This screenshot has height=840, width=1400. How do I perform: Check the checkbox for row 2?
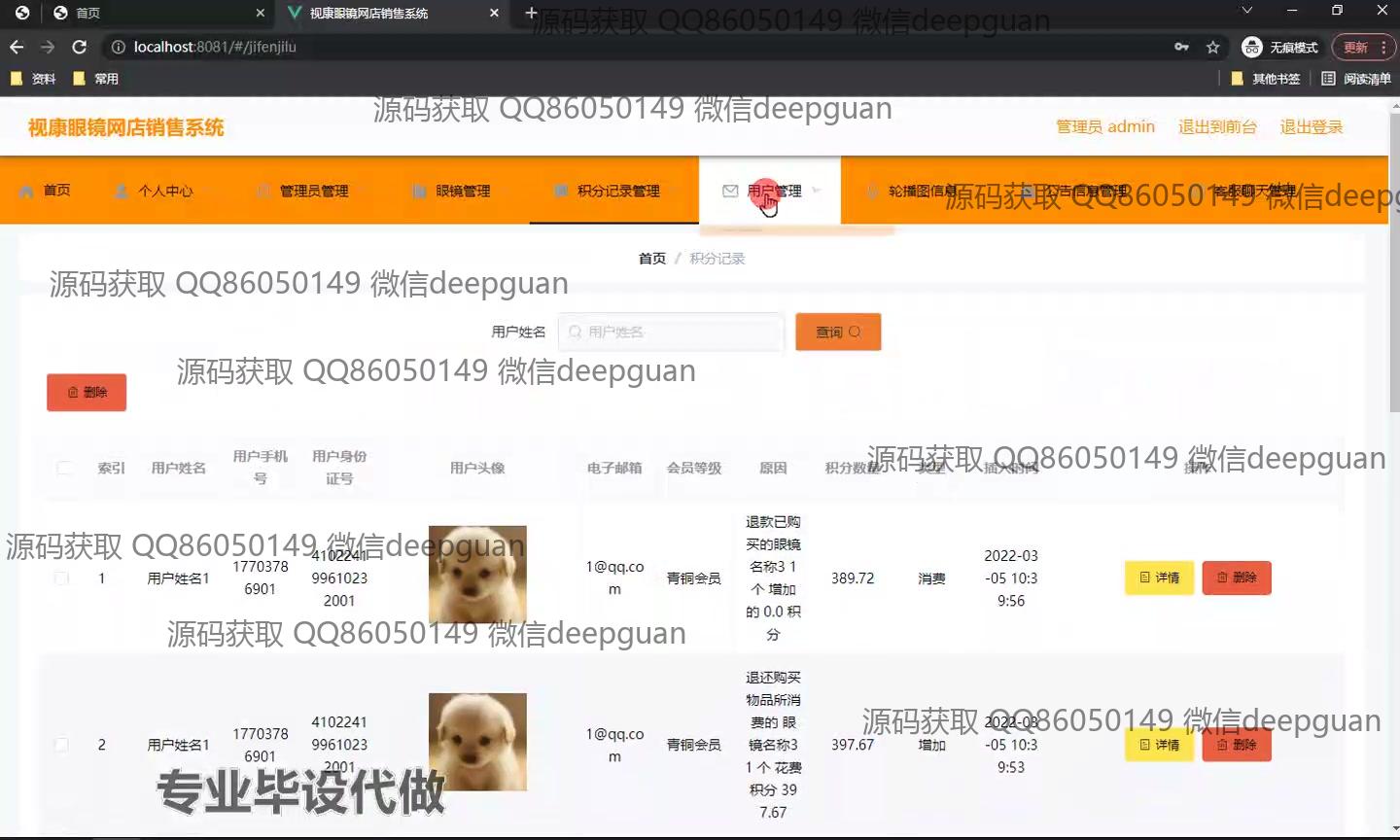[61, 745]
